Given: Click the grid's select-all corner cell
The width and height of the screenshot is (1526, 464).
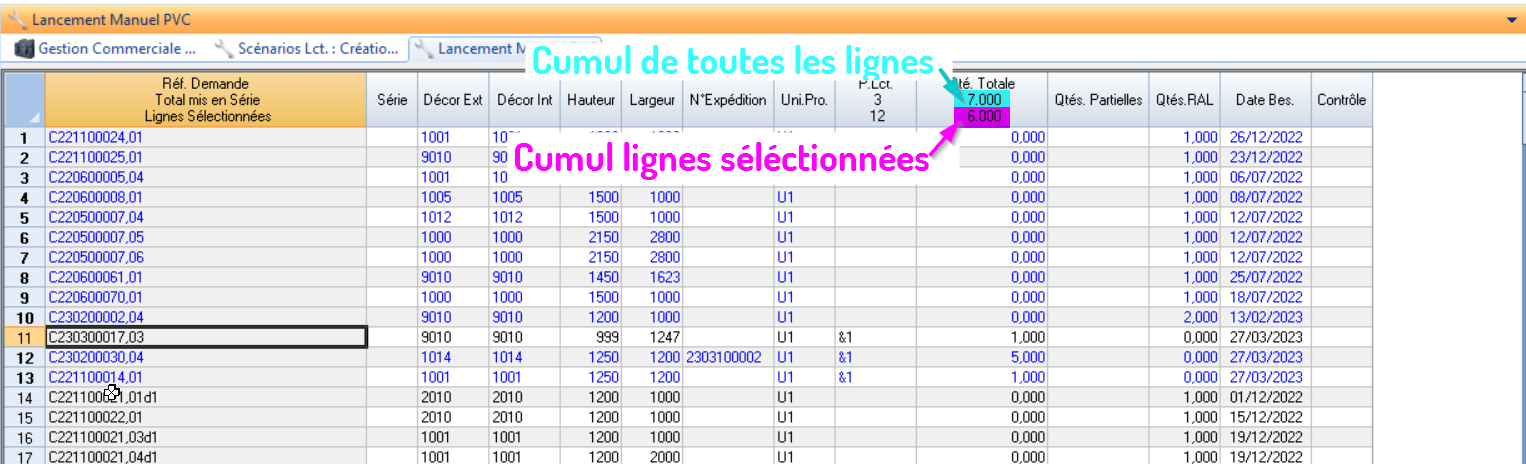Looking at the screenshot, I should coord(23,100).
